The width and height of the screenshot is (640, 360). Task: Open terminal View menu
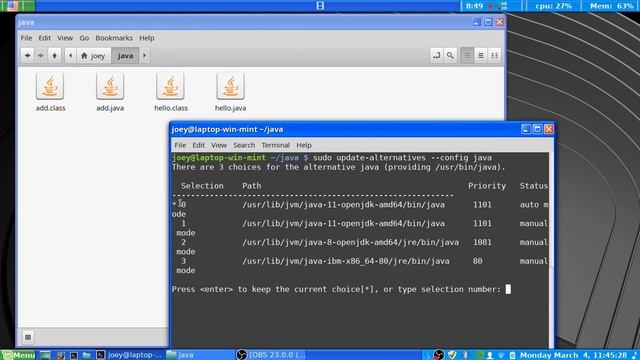click(x=219, y=145)
